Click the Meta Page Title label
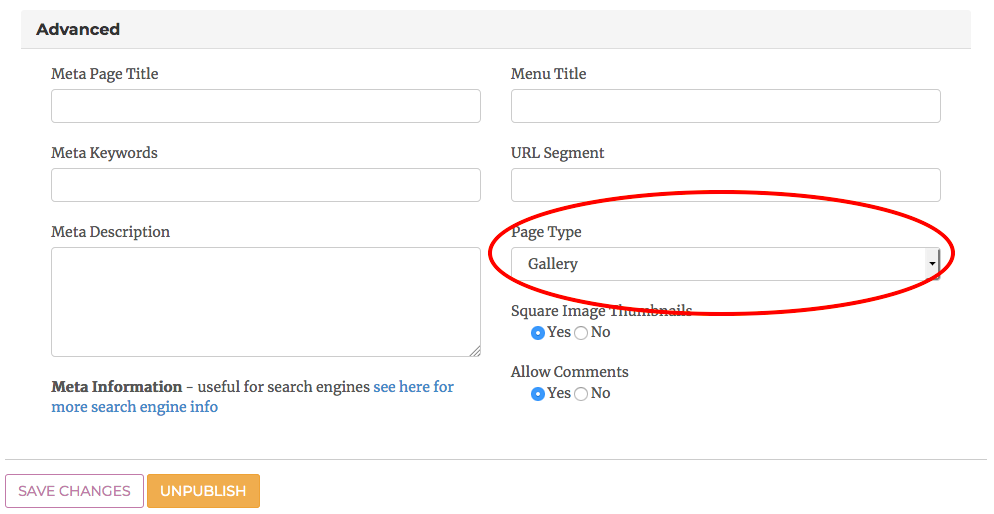 (104, 74)
